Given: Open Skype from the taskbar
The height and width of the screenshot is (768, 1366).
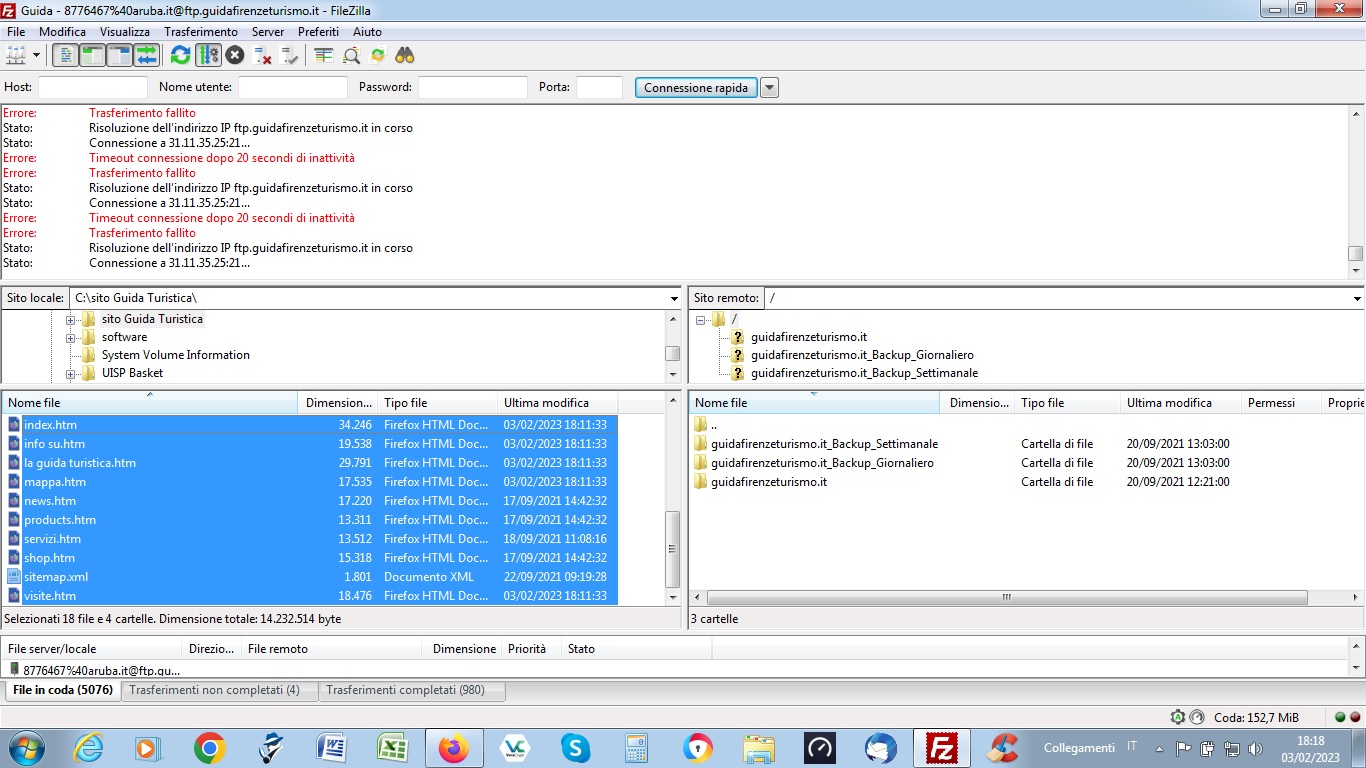Looking at the screenshot, I should point(575,748).
